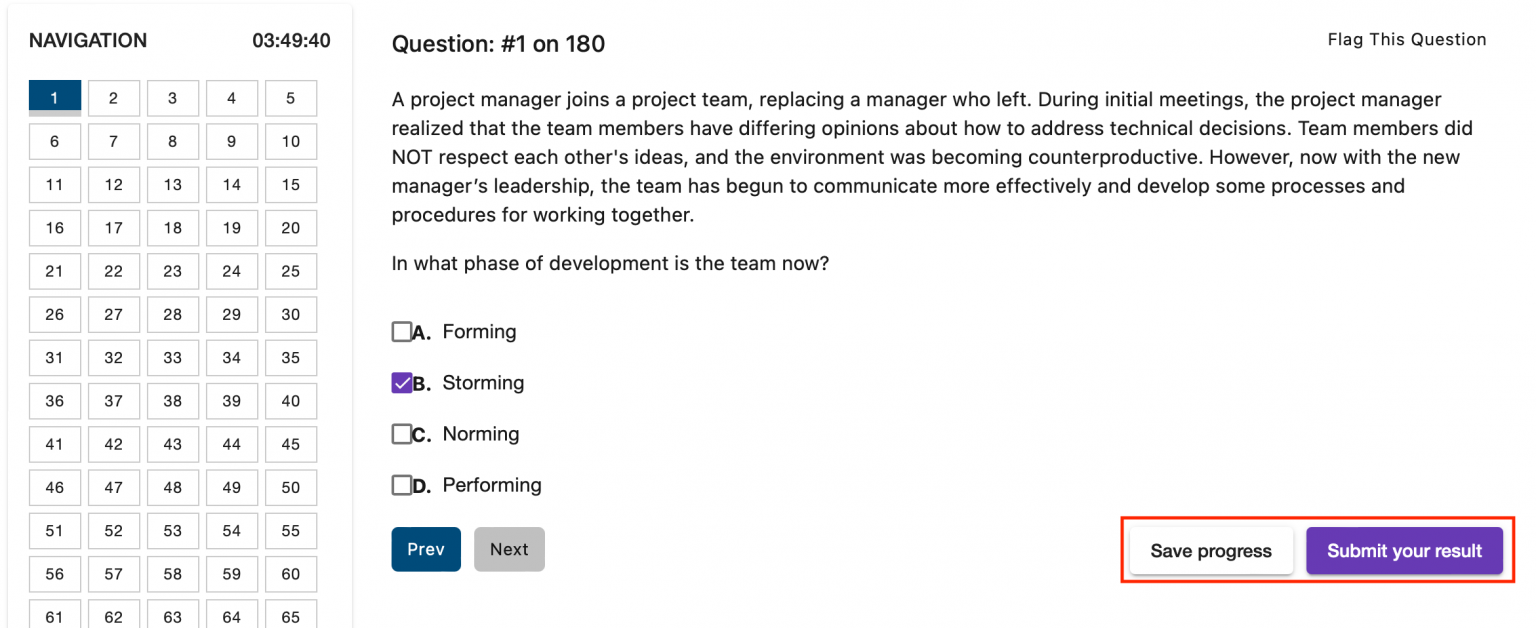The image size is (1536, 628).
Task: Open question 10 from the navigation panel
Action: [290, 141]
